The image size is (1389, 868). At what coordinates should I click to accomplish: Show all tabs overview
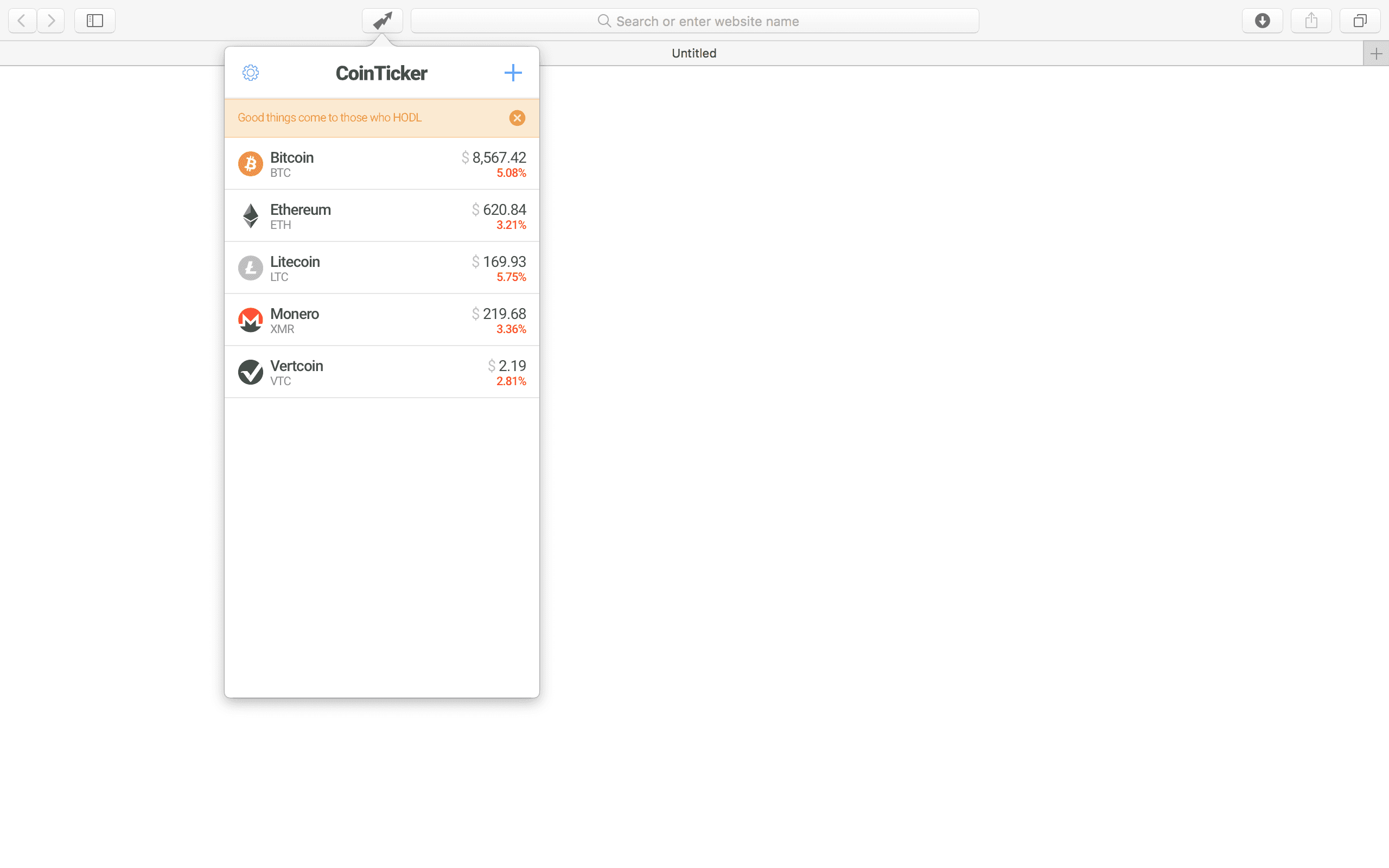[1360, 21]
